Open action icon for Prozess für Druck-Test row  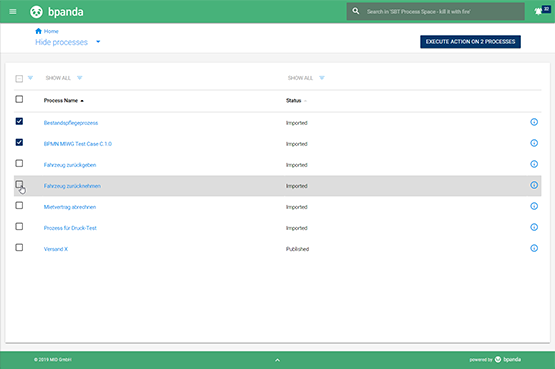[534, 227]
